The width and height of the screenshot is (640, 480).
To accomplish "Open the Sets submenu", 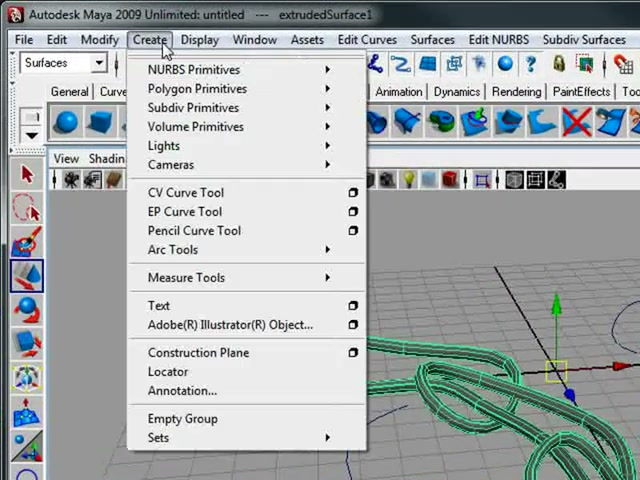I will tap(247, 438).
